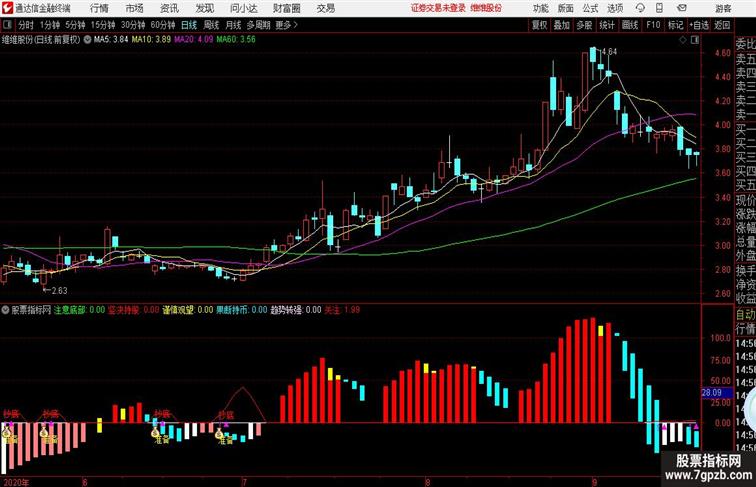Open the 发现 menu
The width and height of the screenshot is (756, 487).
click(204, 8)
